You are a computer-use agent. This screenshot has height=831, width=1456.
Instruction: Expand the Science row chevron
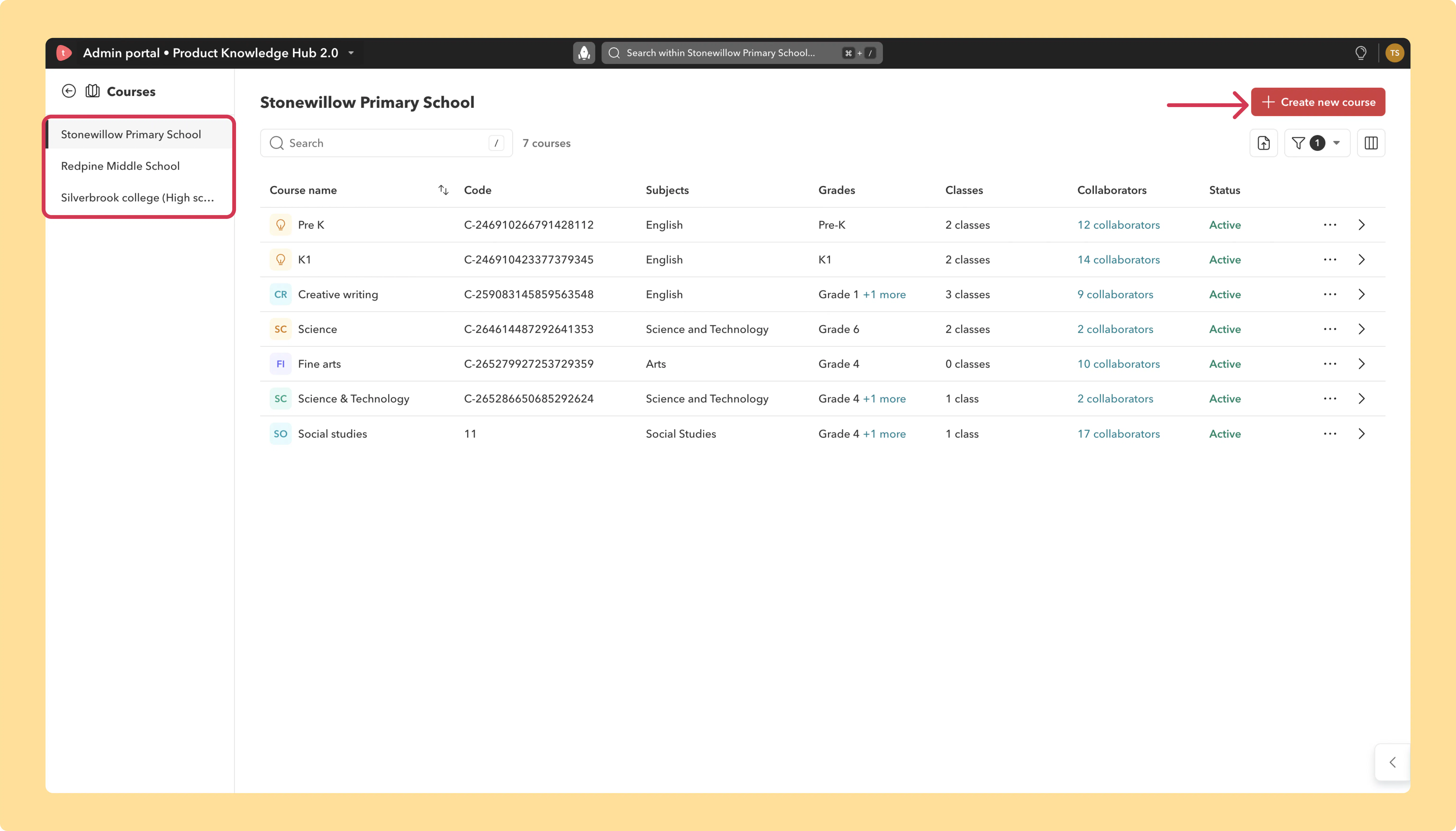pos(1361,329)
